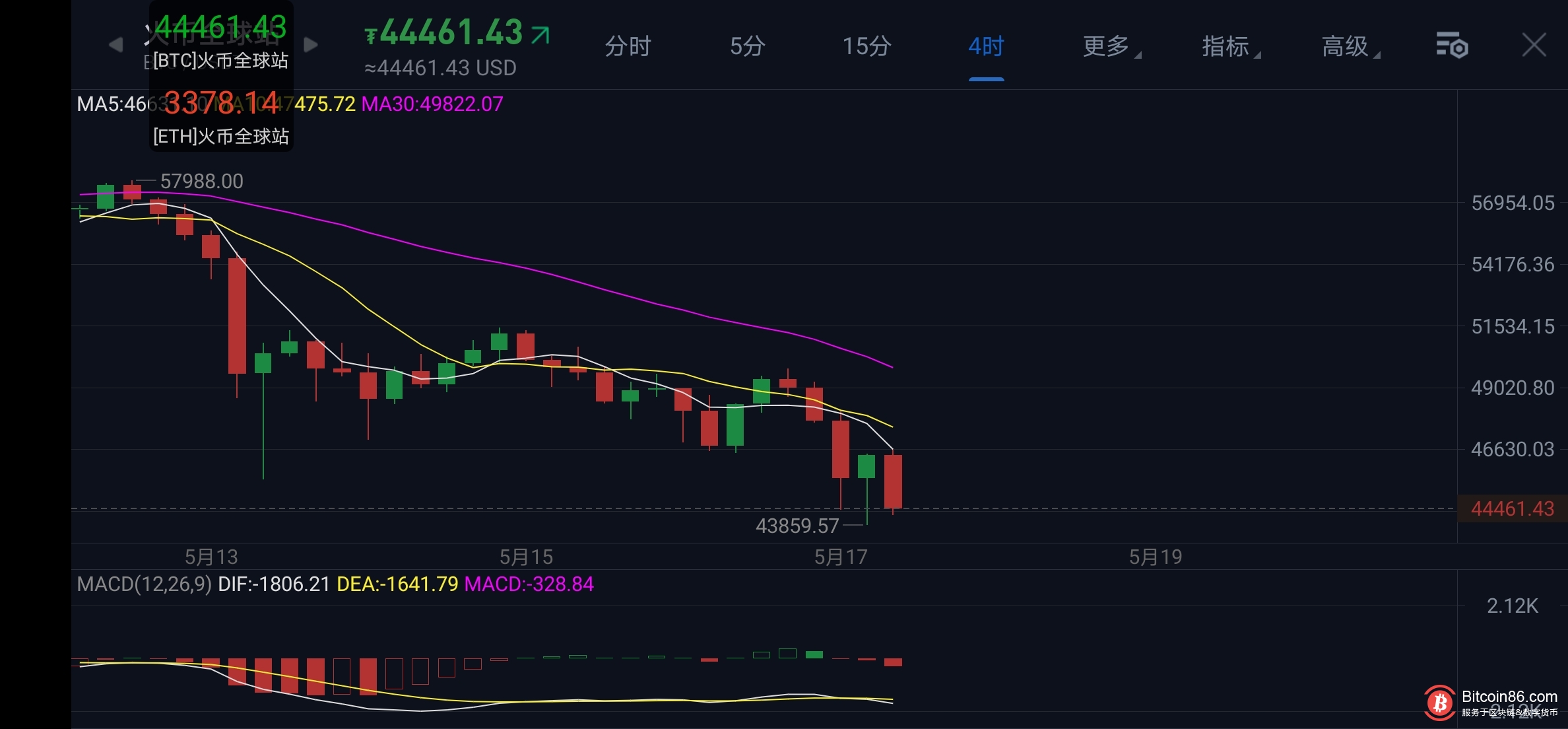Click the 44461.43 current price axis tag
Image resolution: width=1568 pixels, height=729 pixels.
pos(1512,508)
